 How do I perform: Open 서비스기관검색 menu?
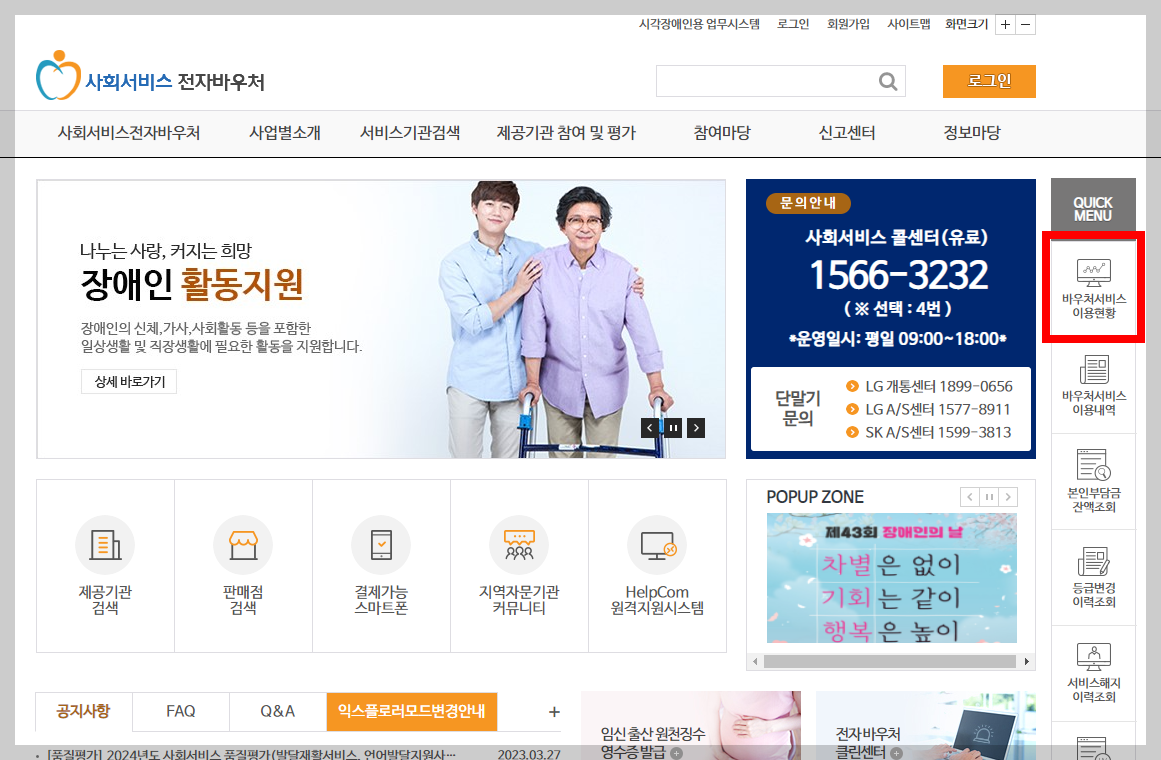pos(410,133)
